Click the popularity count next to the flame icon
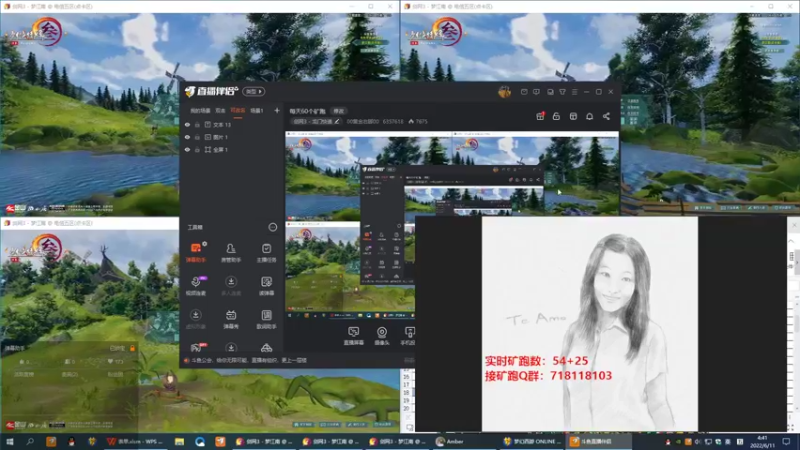Viewport: 800px width, 450px height. click(421, 121)
